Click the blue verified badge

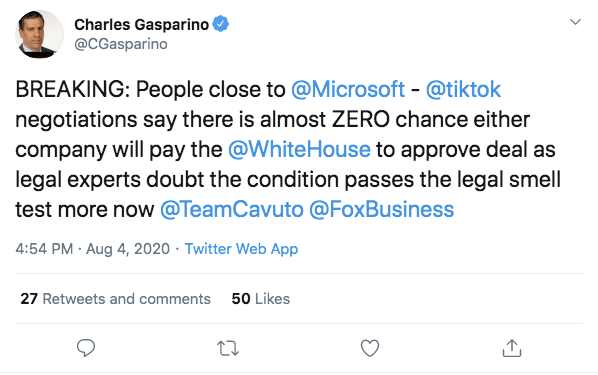[220, 24]
